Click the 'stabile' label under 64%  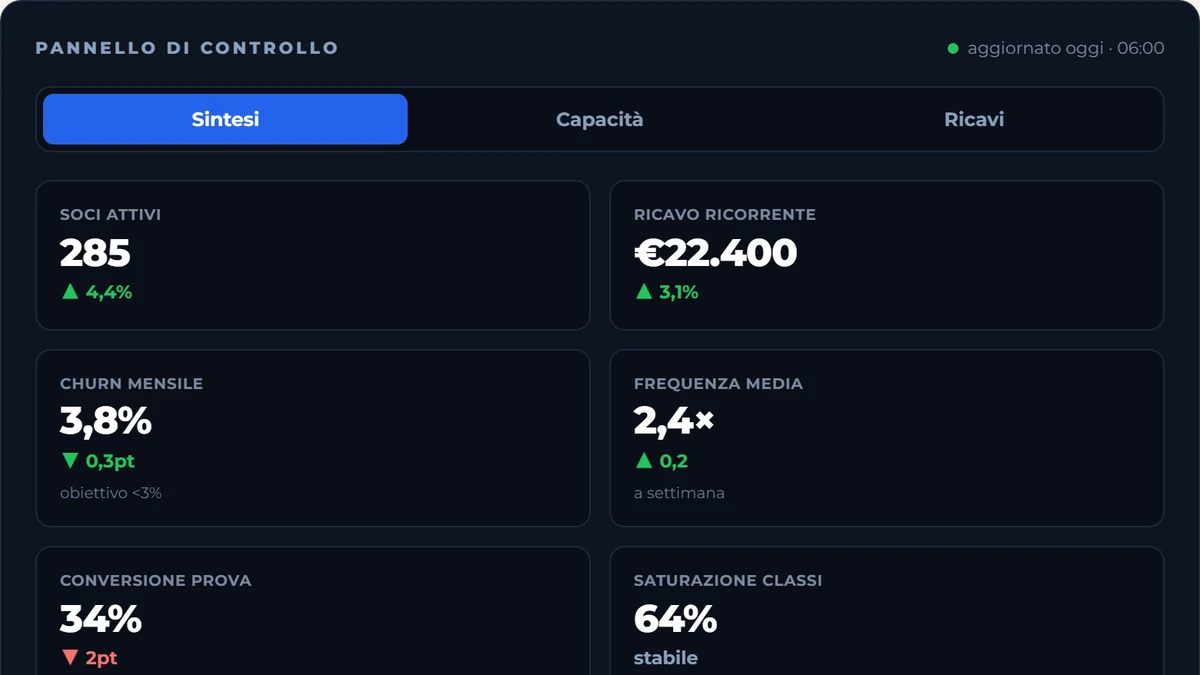pos(666,658)
